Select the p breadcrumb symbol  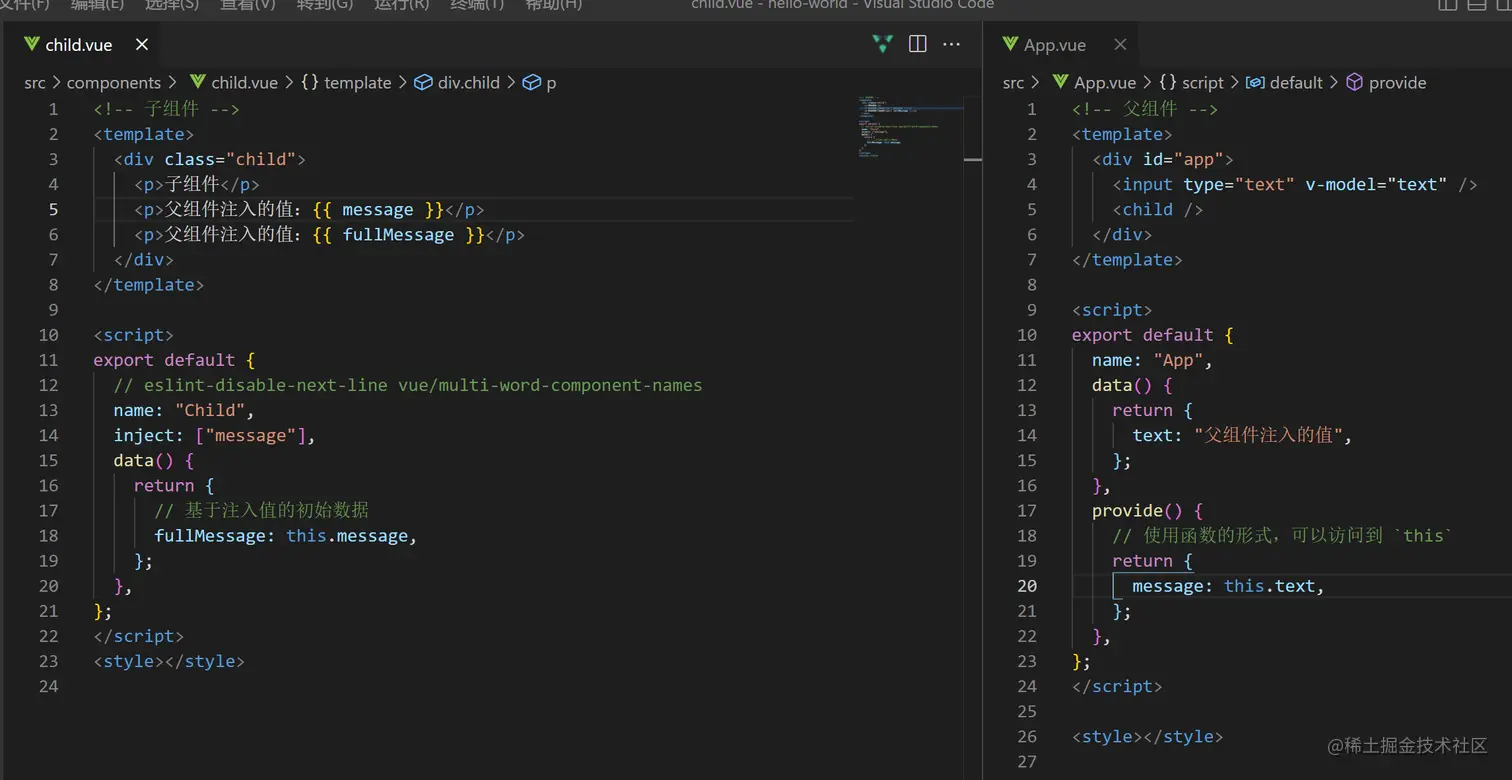[x=540, y=83]
